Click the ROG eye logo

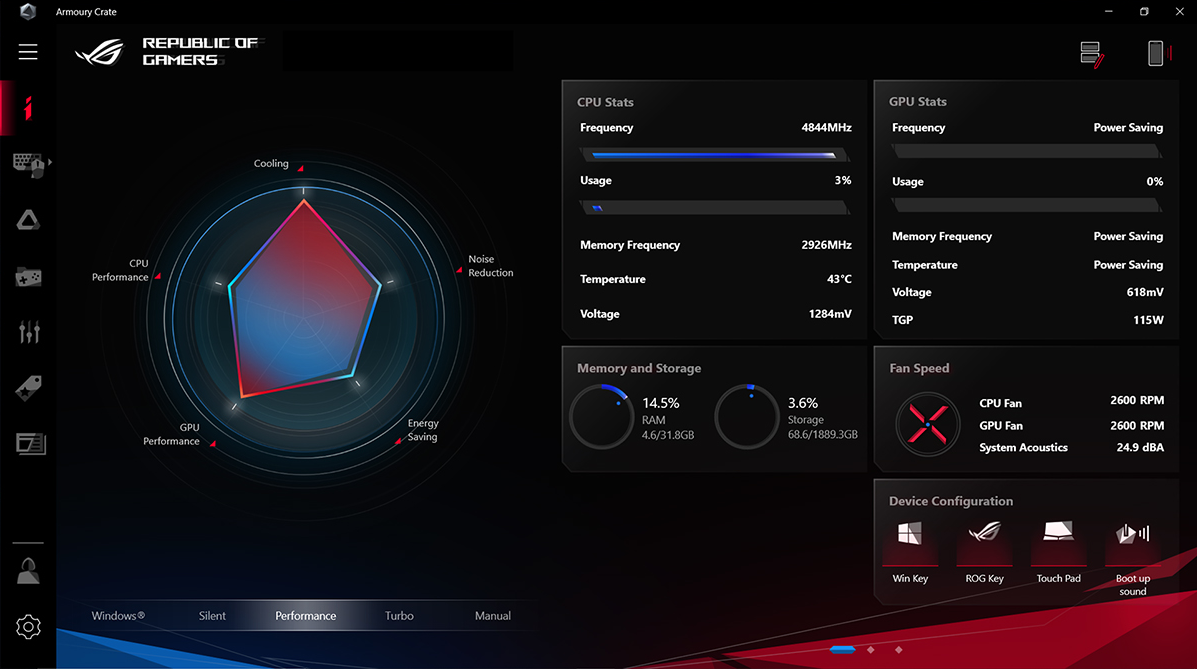tap(100, 52)
